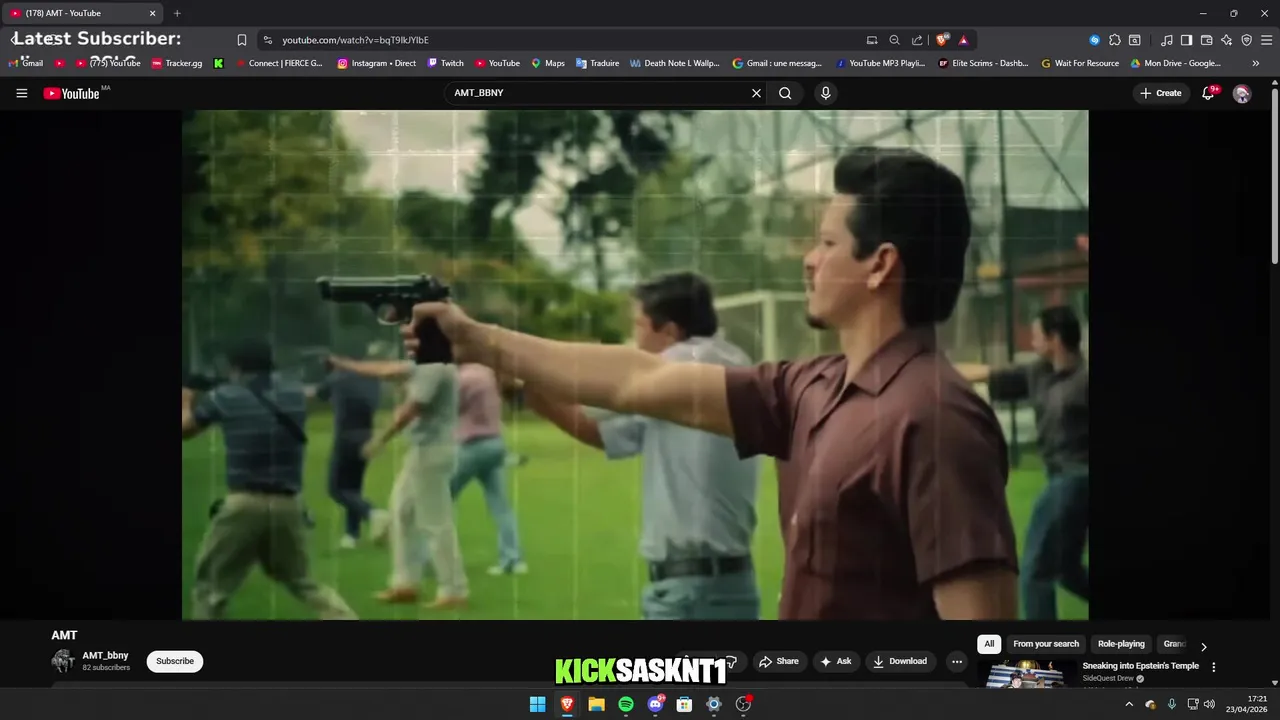The height and width of the screenshot is (720, 1280).
Task: Show next filter chips arrow
Action: coord(1203,646)
